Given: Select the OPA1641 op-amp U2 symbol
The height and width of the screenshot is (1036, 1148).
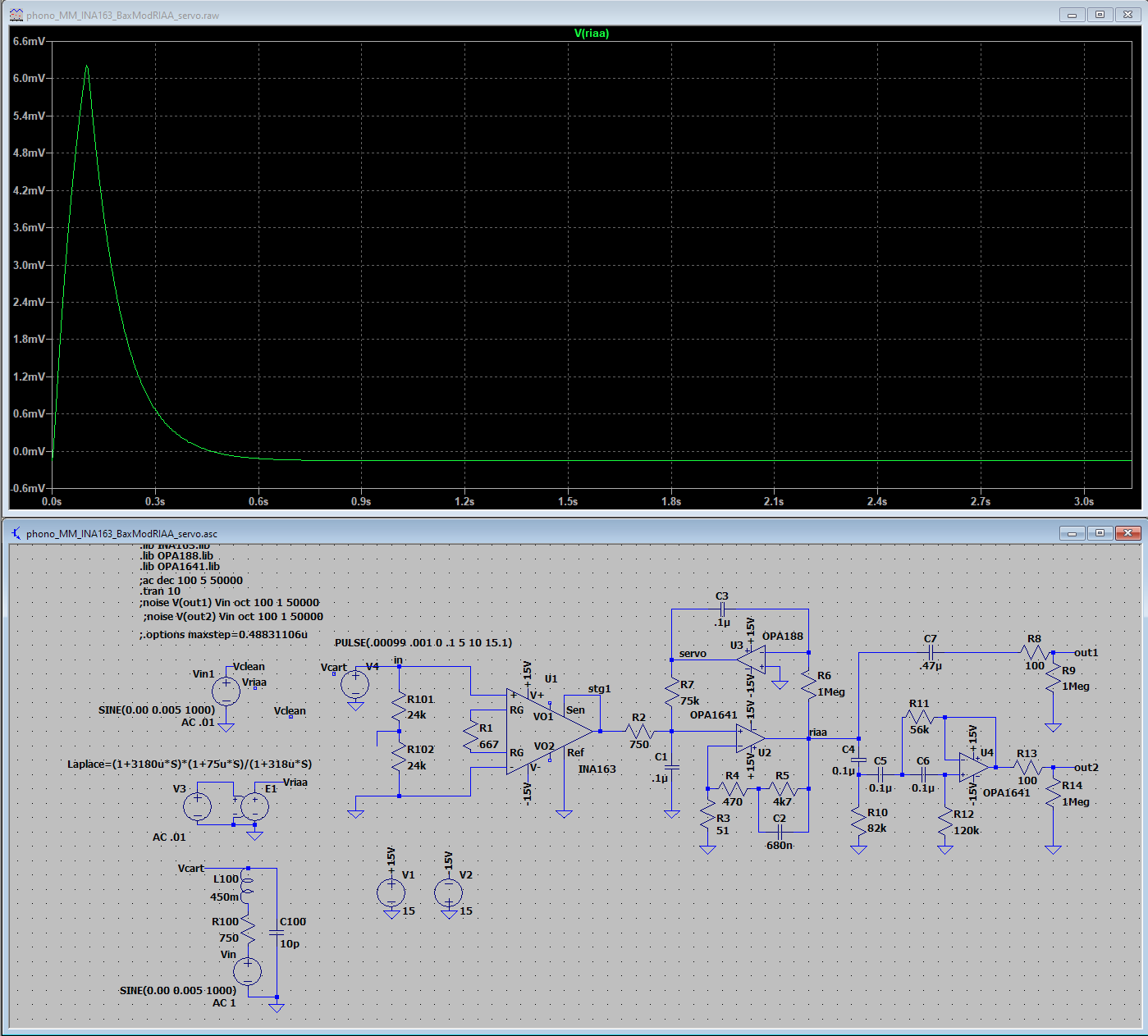Looking at the screenshot, I should [750, 738].
